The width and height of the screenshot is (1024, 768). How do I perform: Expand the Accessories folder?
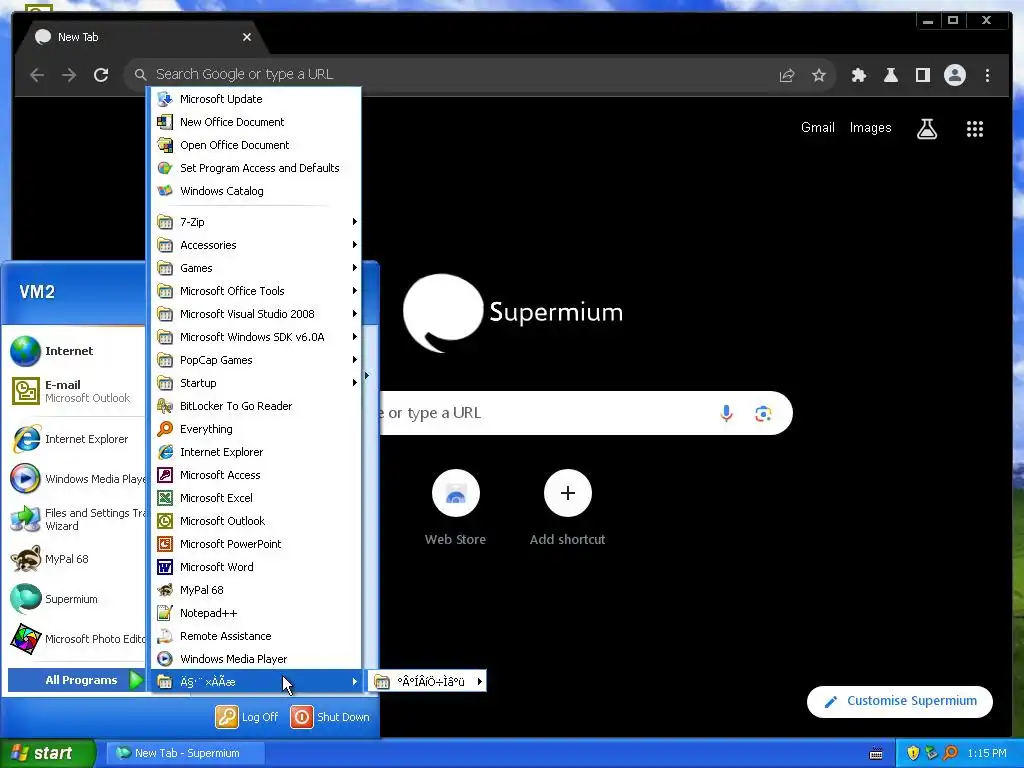click(x=256, y=245)
